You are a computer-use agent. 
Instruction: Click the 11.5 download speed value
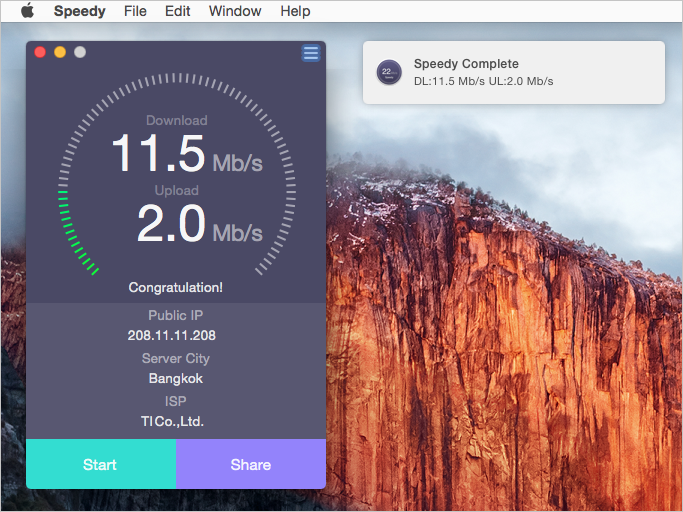(x=158, y=153)
